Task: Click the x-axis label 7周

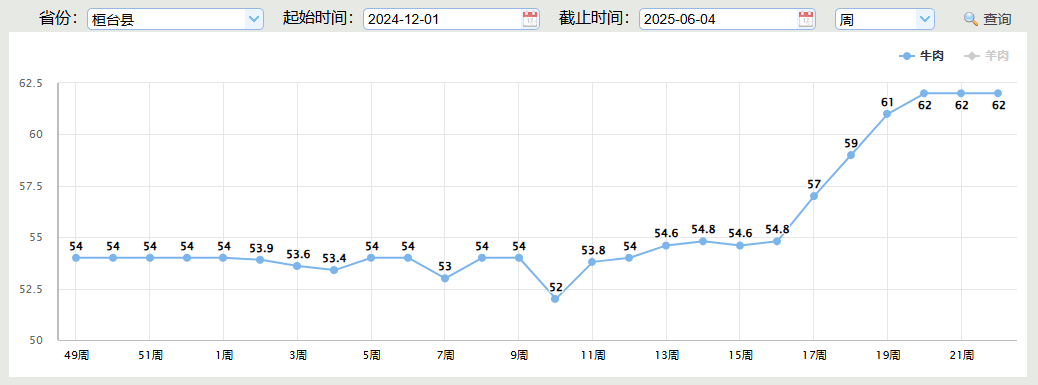Action: (445, 355)
